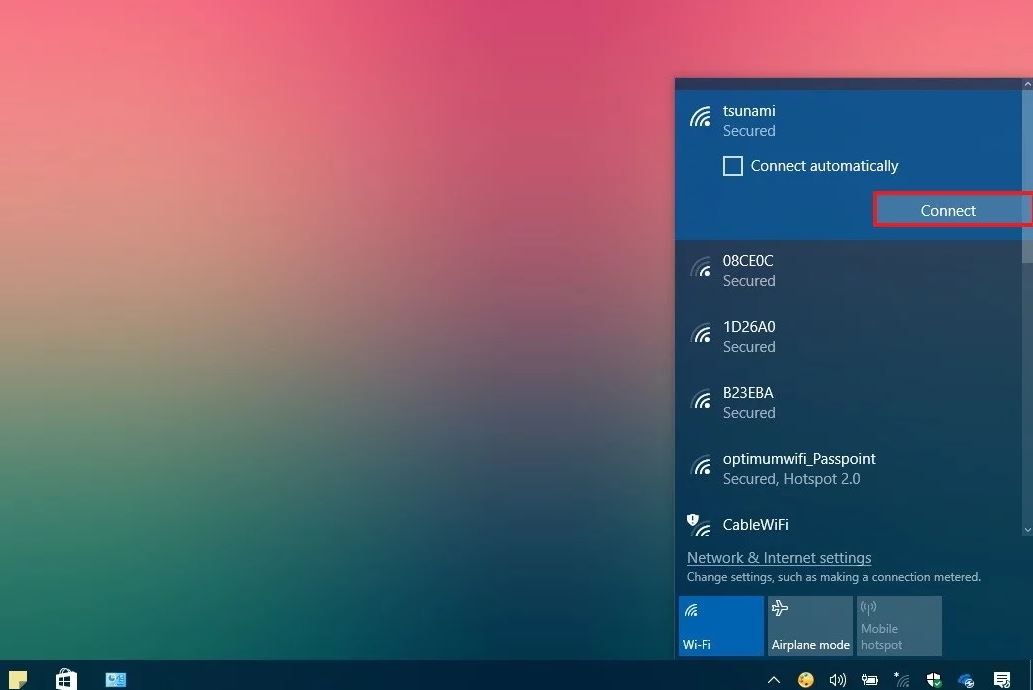This screenshot has width=1033, height=690.
Task: Select the B23EBA Wi-Fi network
Action: pyautogui.click(x=849, y=403)
